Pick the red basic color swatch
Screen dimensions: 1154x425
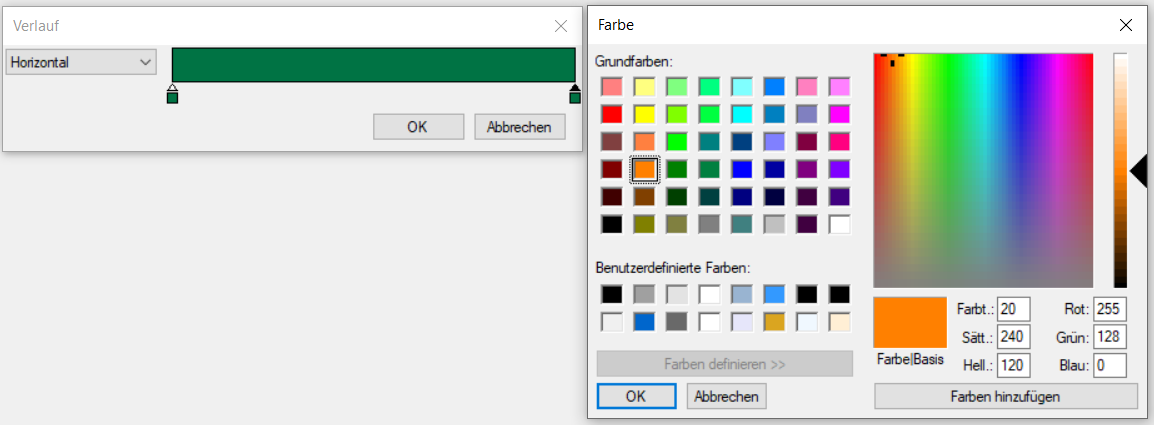pyautogui.click(x=611, y=114)
